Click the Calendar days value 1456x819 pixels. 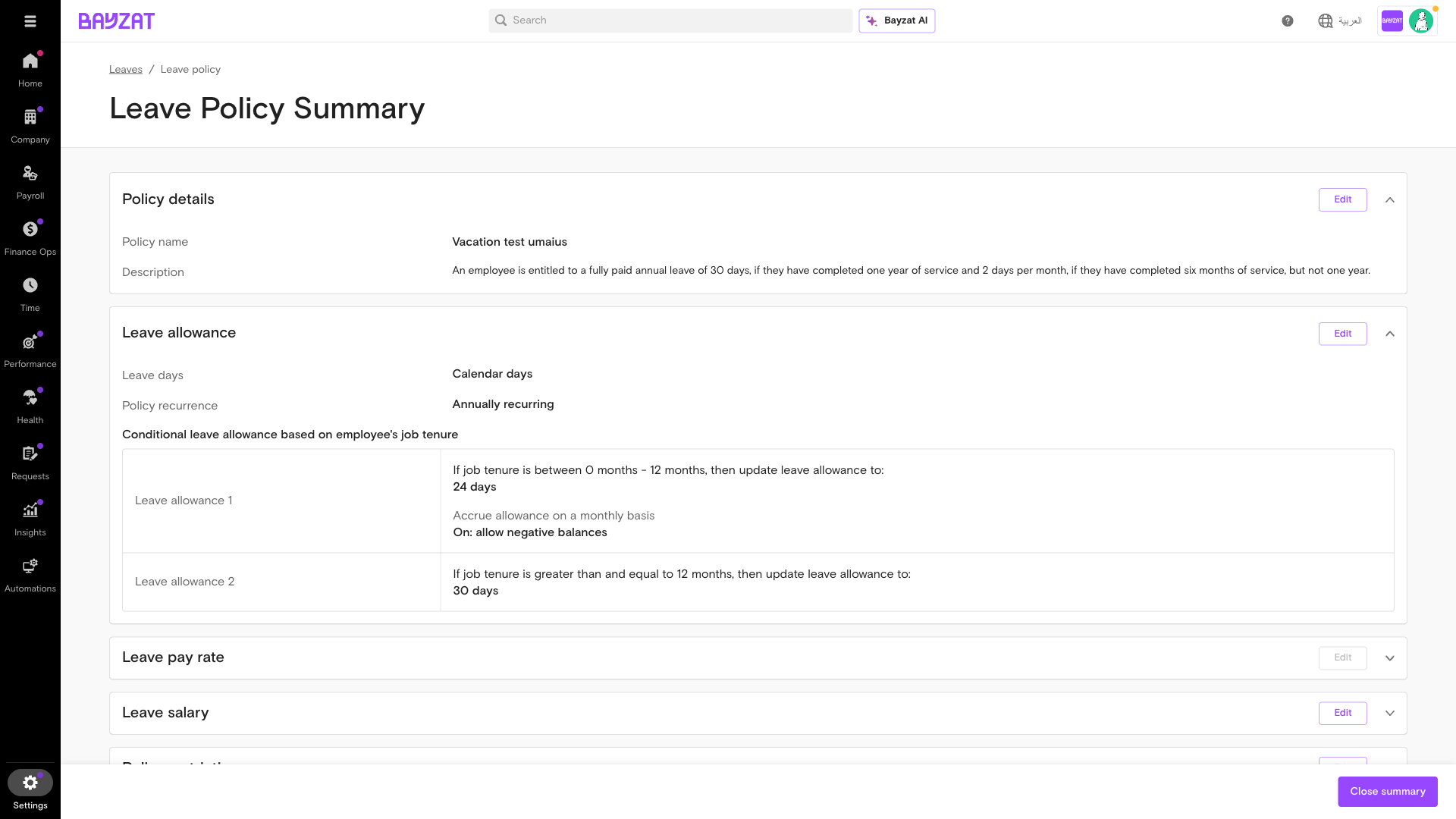pyautogui.click(x=492, y=374)
